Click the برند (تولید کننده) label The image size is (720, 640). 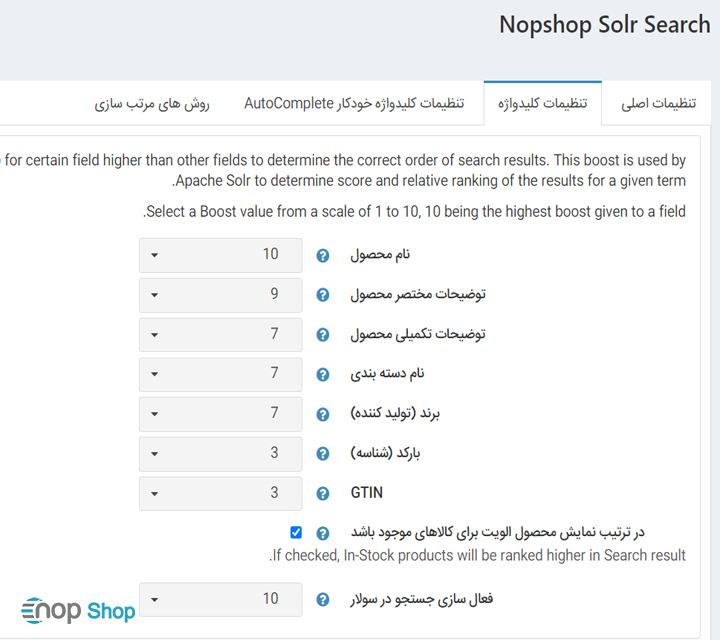click(395, 413)
